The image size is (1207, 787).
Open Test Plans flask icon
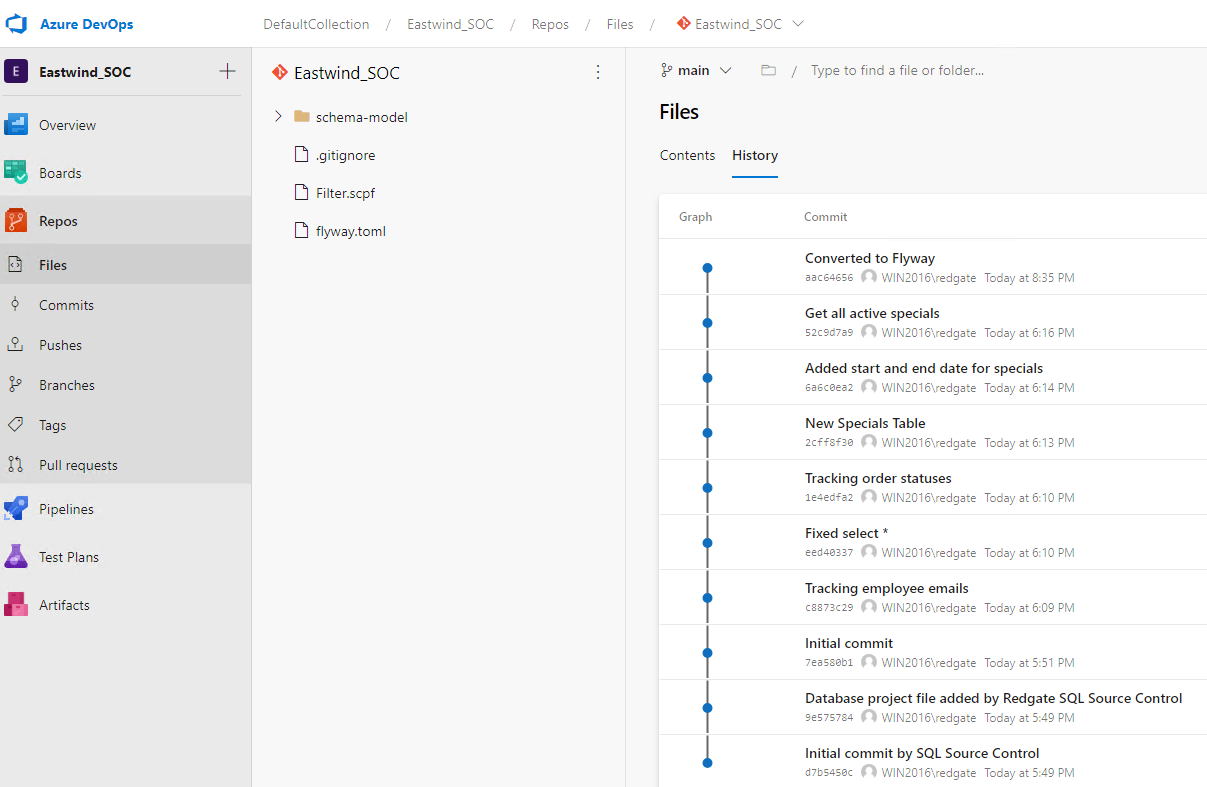tap(16, 557)
